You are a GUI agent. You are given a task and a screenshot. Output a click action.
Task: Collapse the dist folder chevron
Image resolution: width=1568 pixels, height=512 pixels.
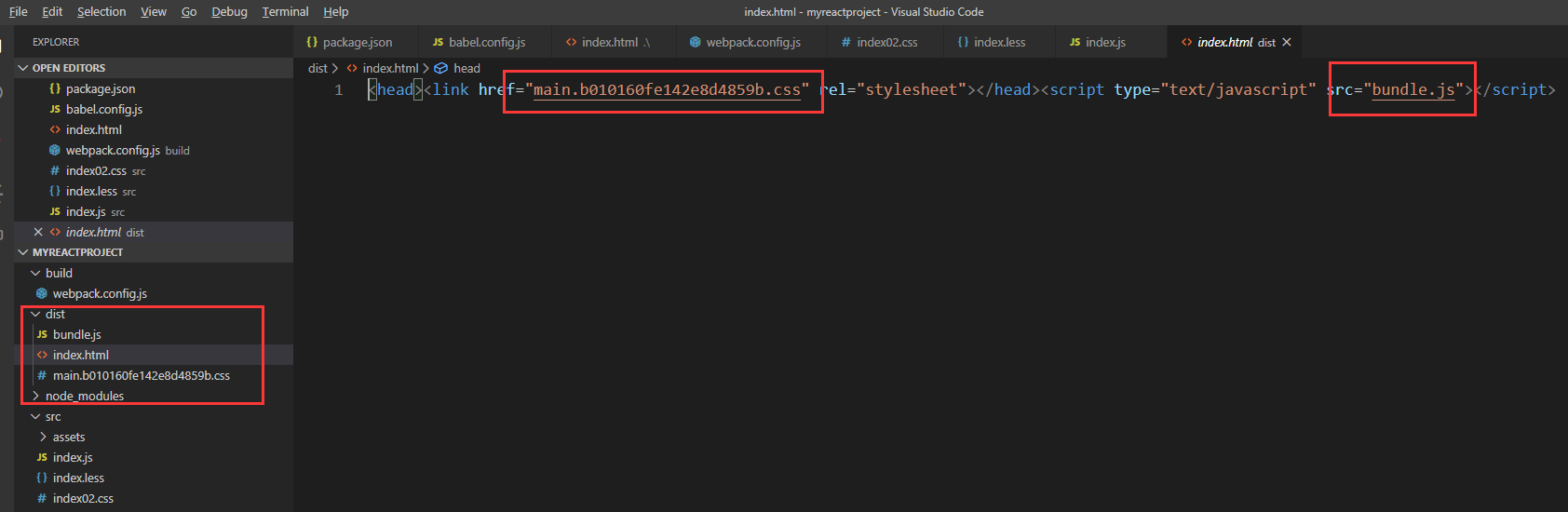(x=35, y=314)
